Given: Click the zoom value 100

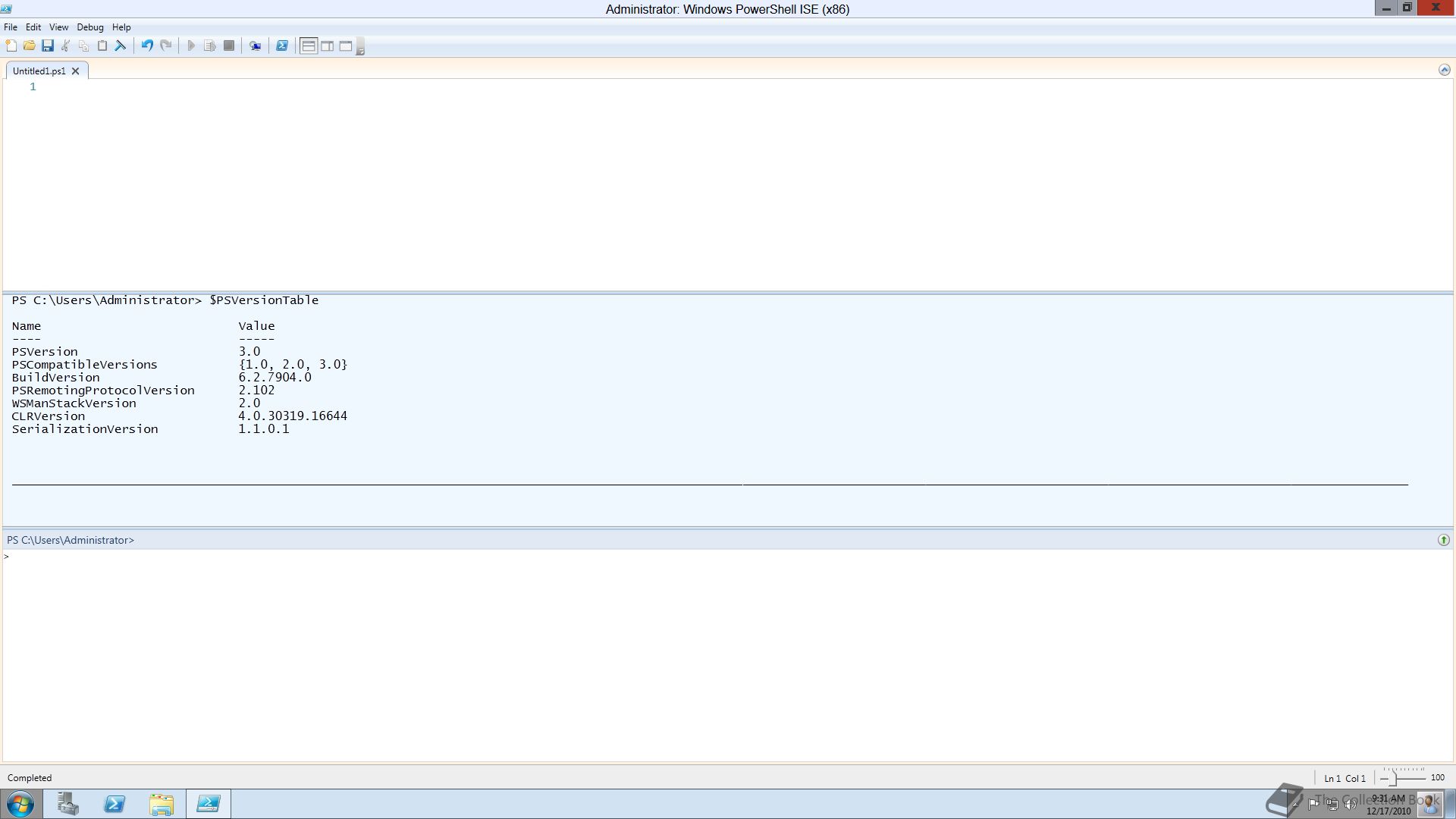Looking at the screenshot, I should pyautogui.click(x=1437, y=777).
